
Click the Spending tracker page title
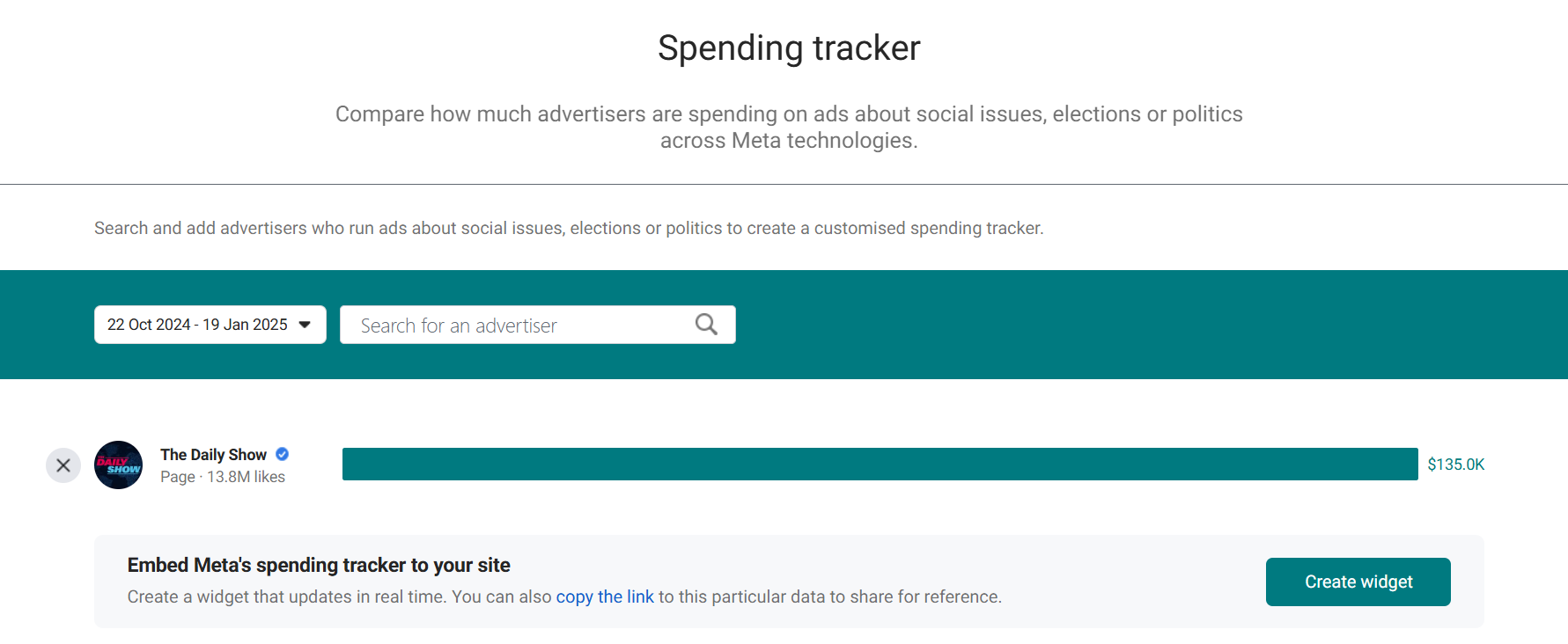[788, 48]
